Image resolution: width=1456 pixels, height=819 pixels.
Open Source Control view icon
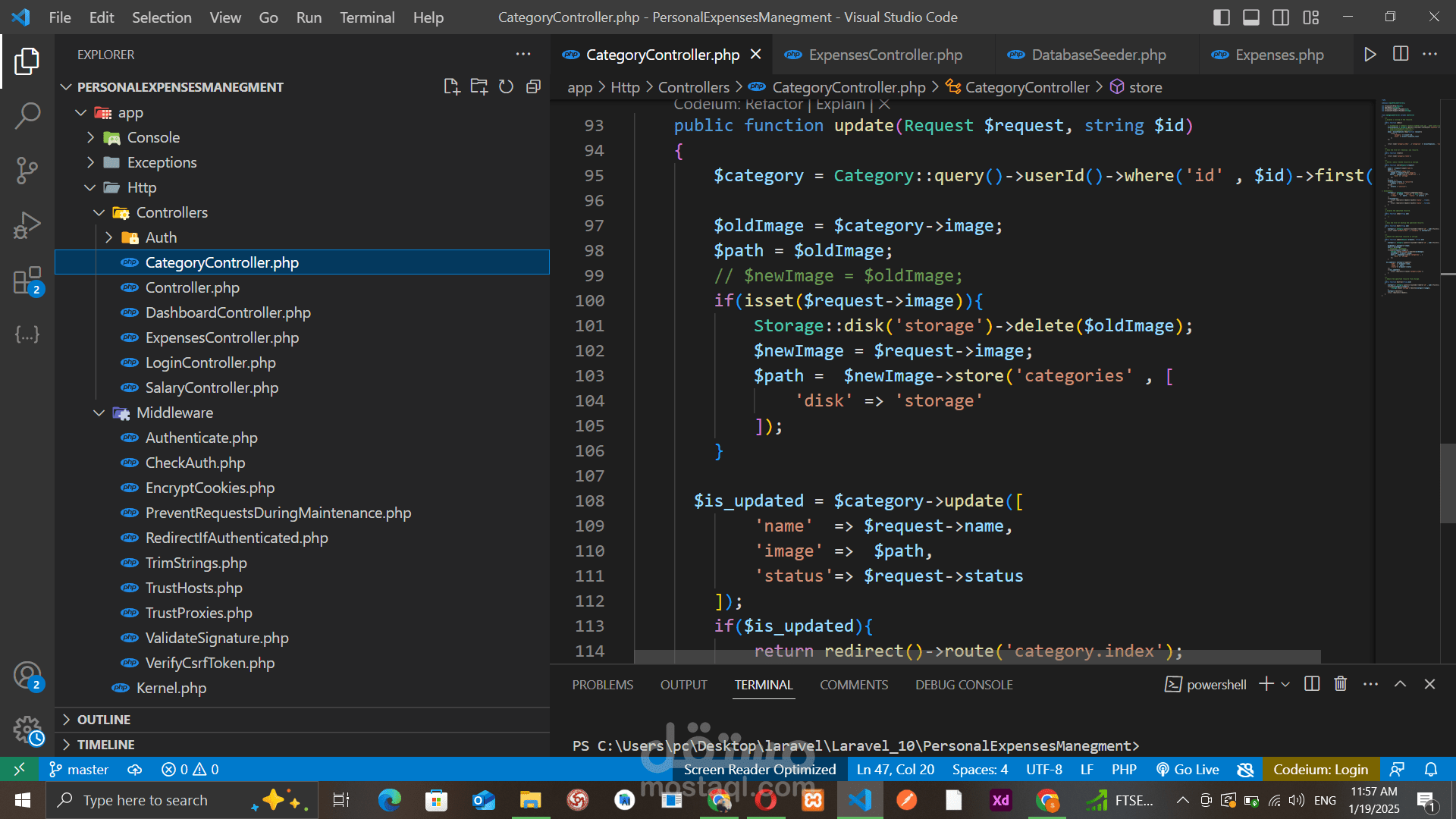click(27, 171)
